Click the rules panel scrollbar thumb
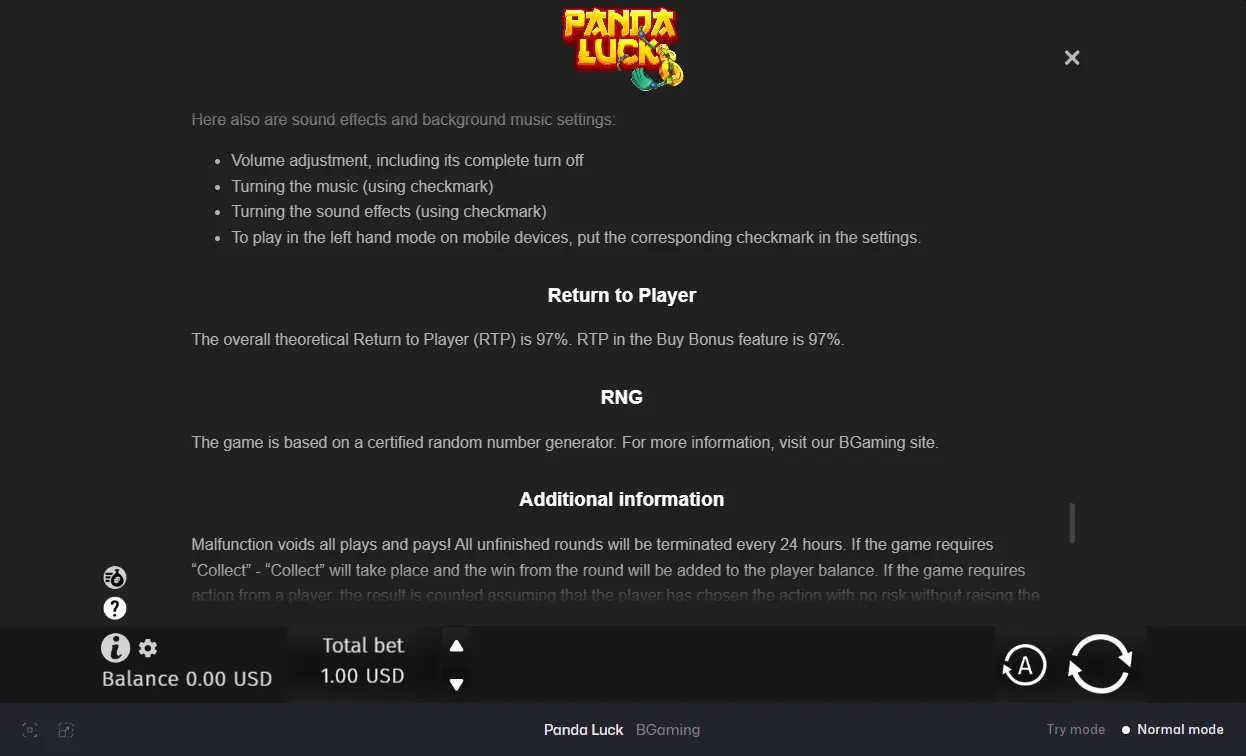 [x=1072, y=523]
